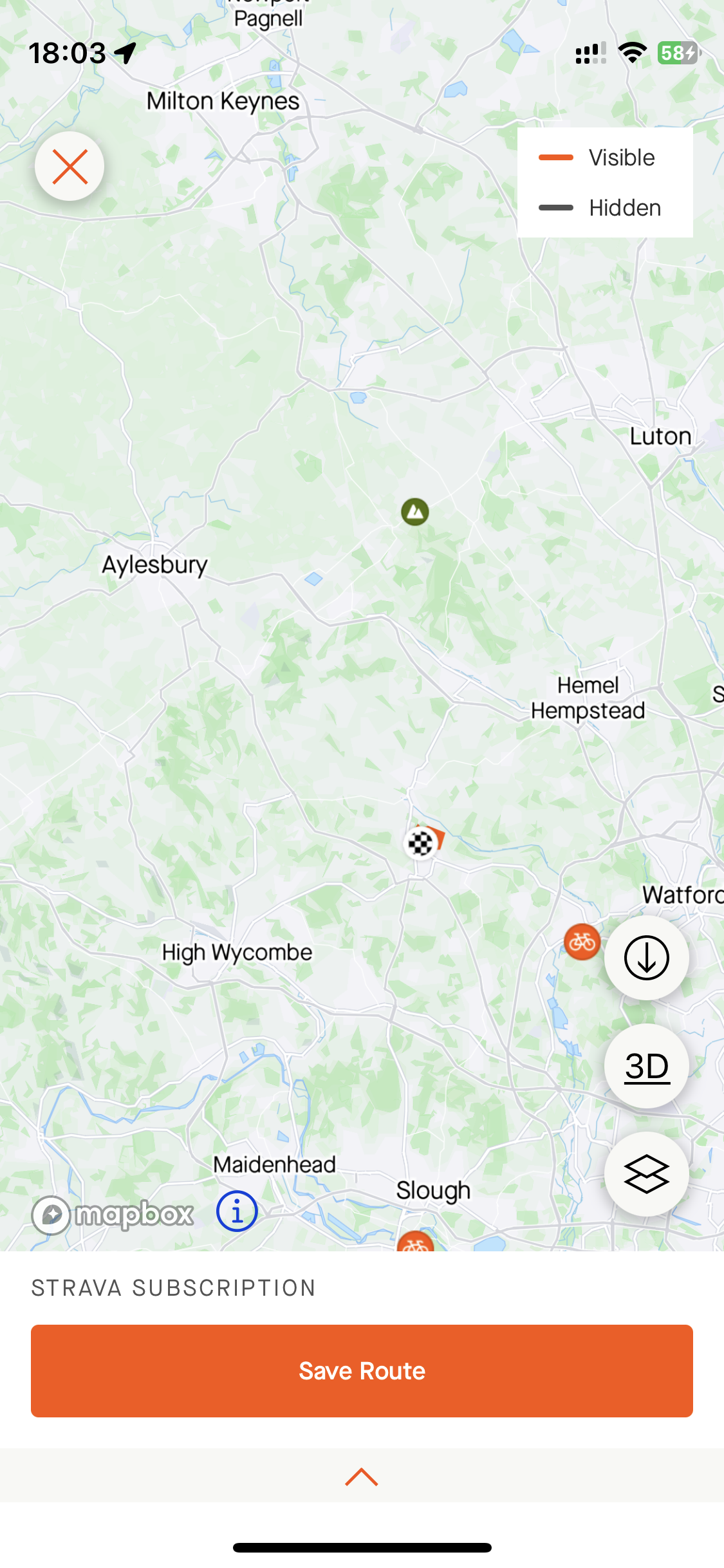Click the Mapbox logo
The width and height of the screenshot is (724, 1568).
(113, 1215)
